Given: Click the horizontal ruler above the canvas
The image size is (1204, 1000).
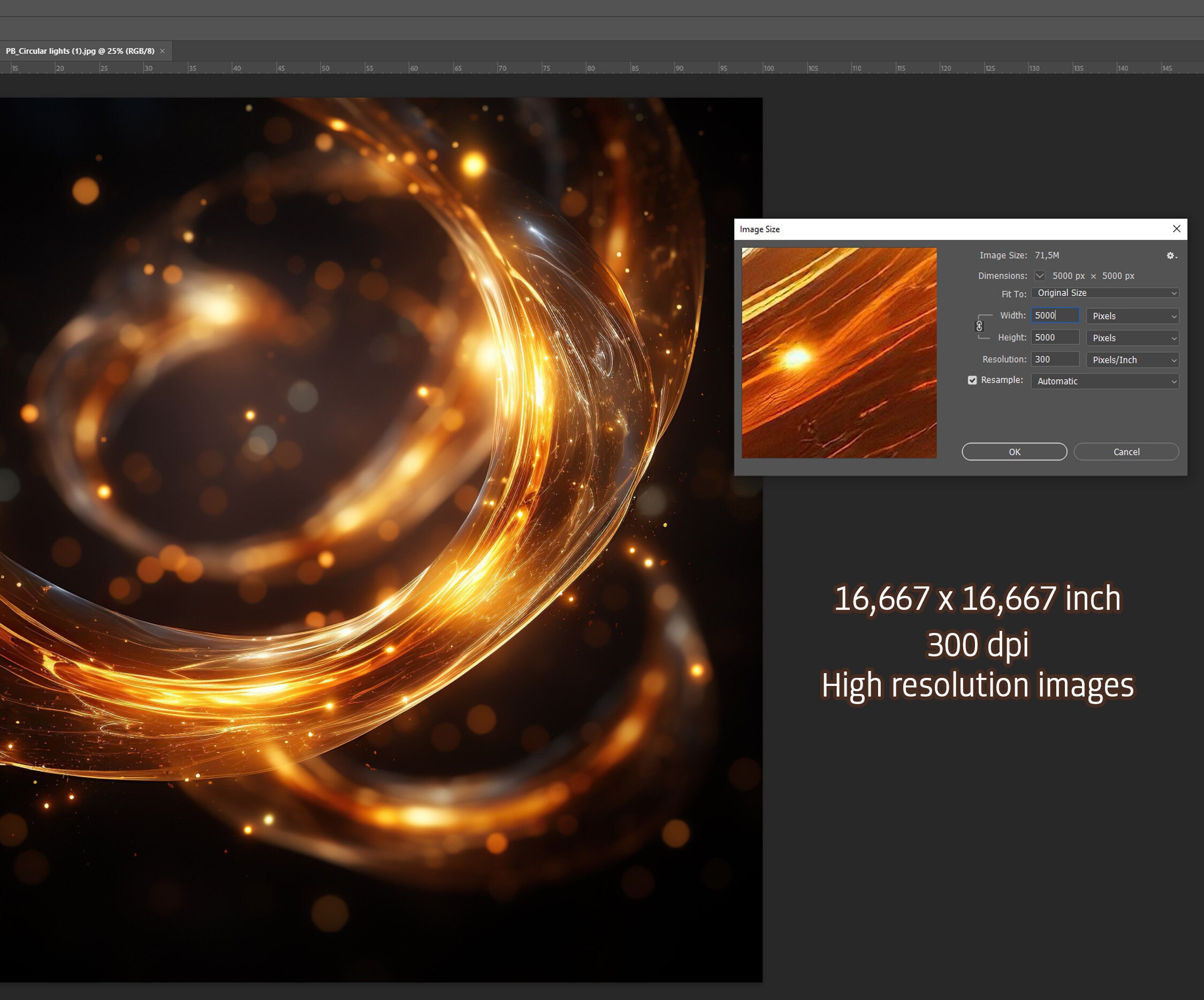Looking at the screenshot, I should pyautogui.click(x=344, y=67).
